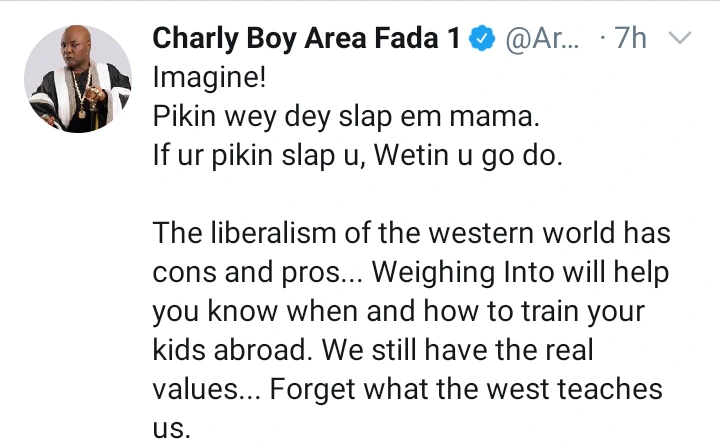Expand the tweet options chevron
This screenshot has width=720, height=442.
pos(679,40)
